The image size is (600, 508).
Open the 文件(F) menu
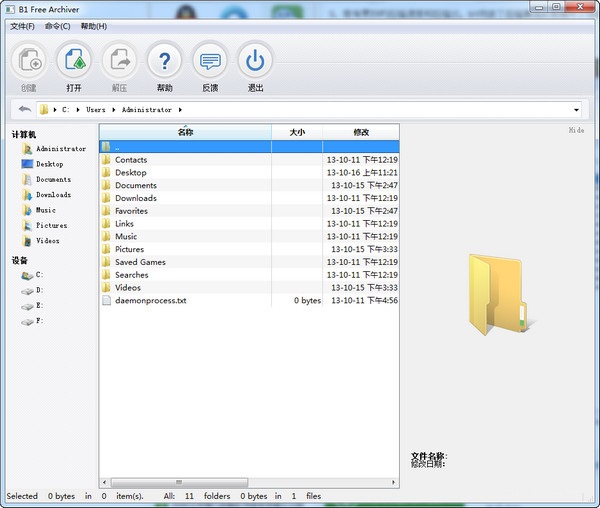point(22,26)
